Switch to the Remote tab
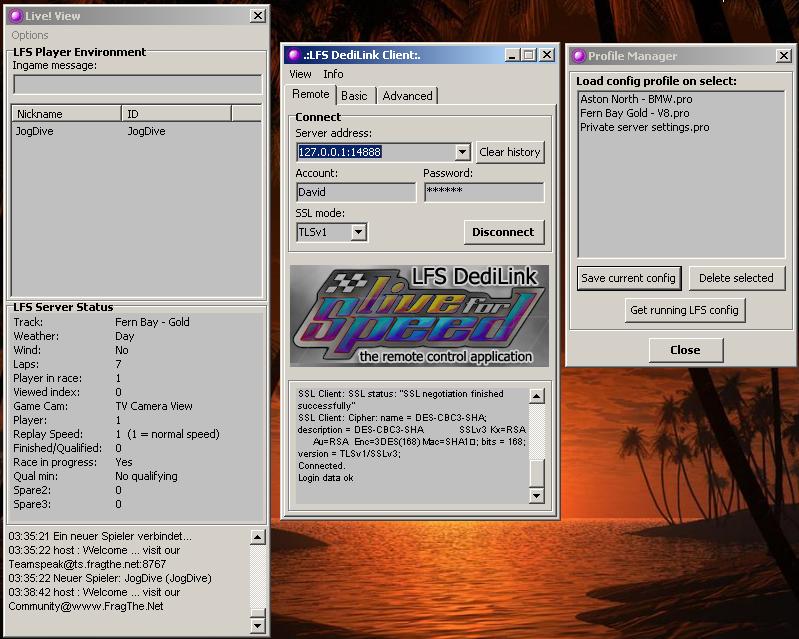Image resolution: width=799 pixels, height=639 pixels. click(310, 94)
